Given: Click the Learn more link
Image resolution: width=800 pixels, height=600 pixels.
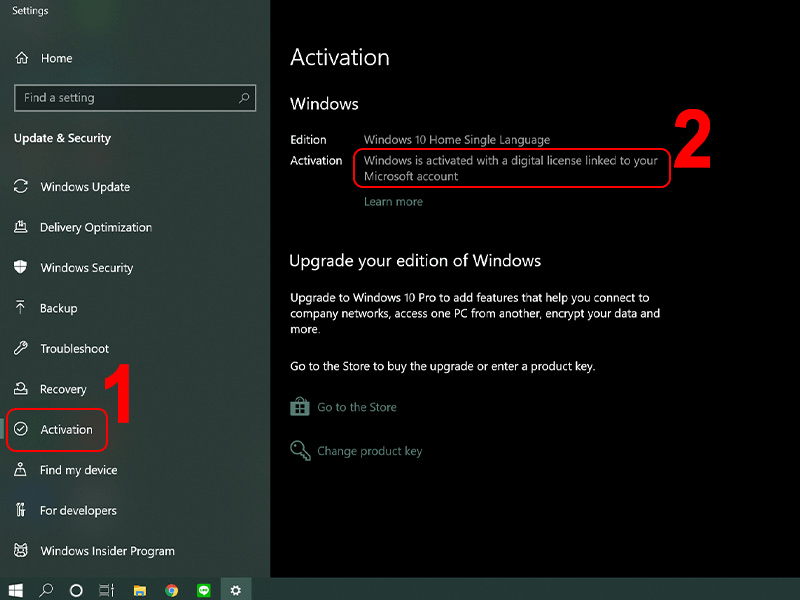Looking at the screenshot, I should [393, 202].
